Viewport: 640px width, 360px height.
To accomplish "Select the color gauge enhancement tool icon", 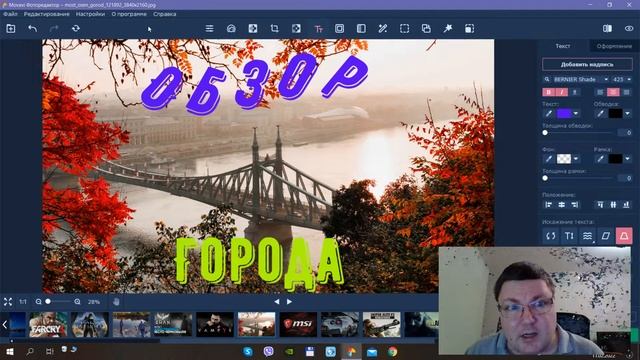I will pos(231,29).
